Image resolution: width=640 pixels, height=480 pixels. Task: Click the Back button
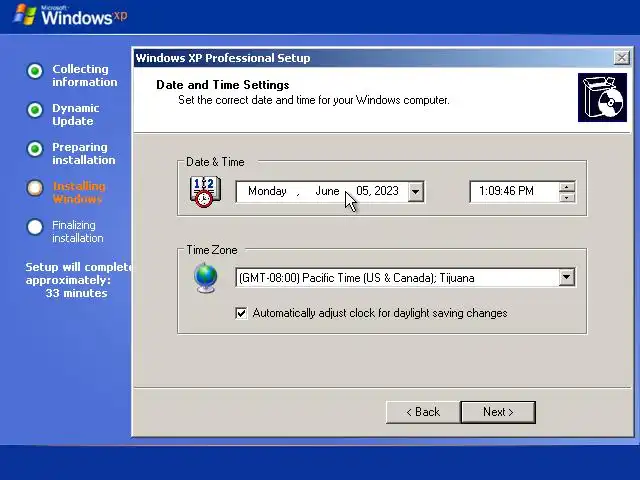[423, 412]
